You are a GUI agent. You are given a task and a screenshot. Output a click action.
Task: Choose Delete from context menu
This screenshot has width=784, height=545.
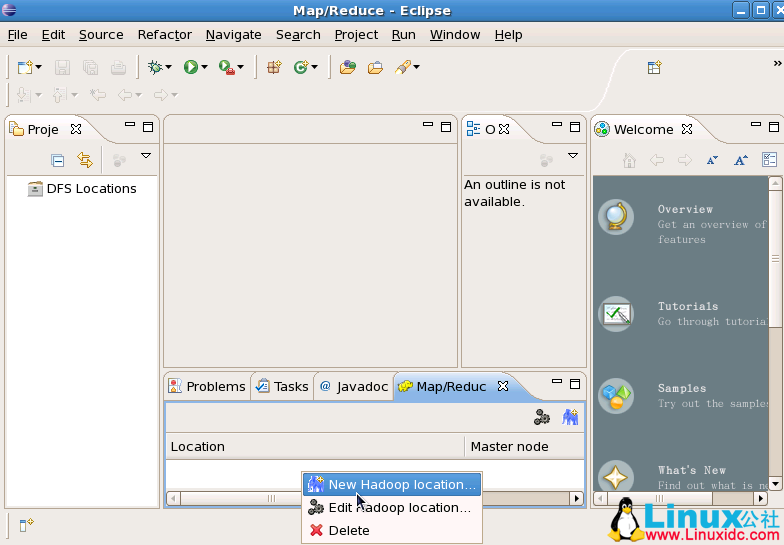pyautogui.click(x=392, y=530)
